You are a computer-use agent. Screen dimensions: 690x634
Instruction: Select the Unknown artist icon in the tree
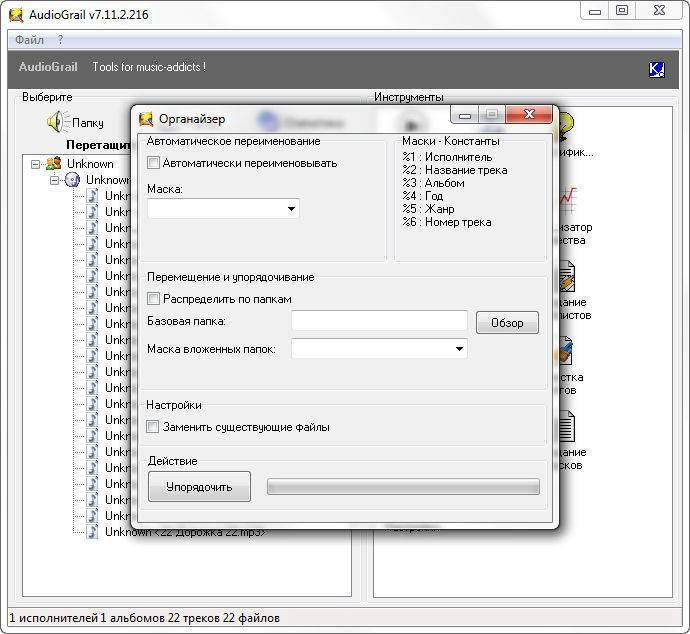pos(54,164)
